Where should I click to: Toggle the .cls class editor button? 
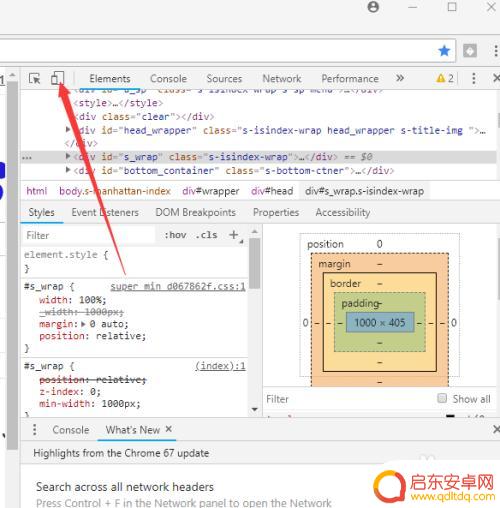206,235
